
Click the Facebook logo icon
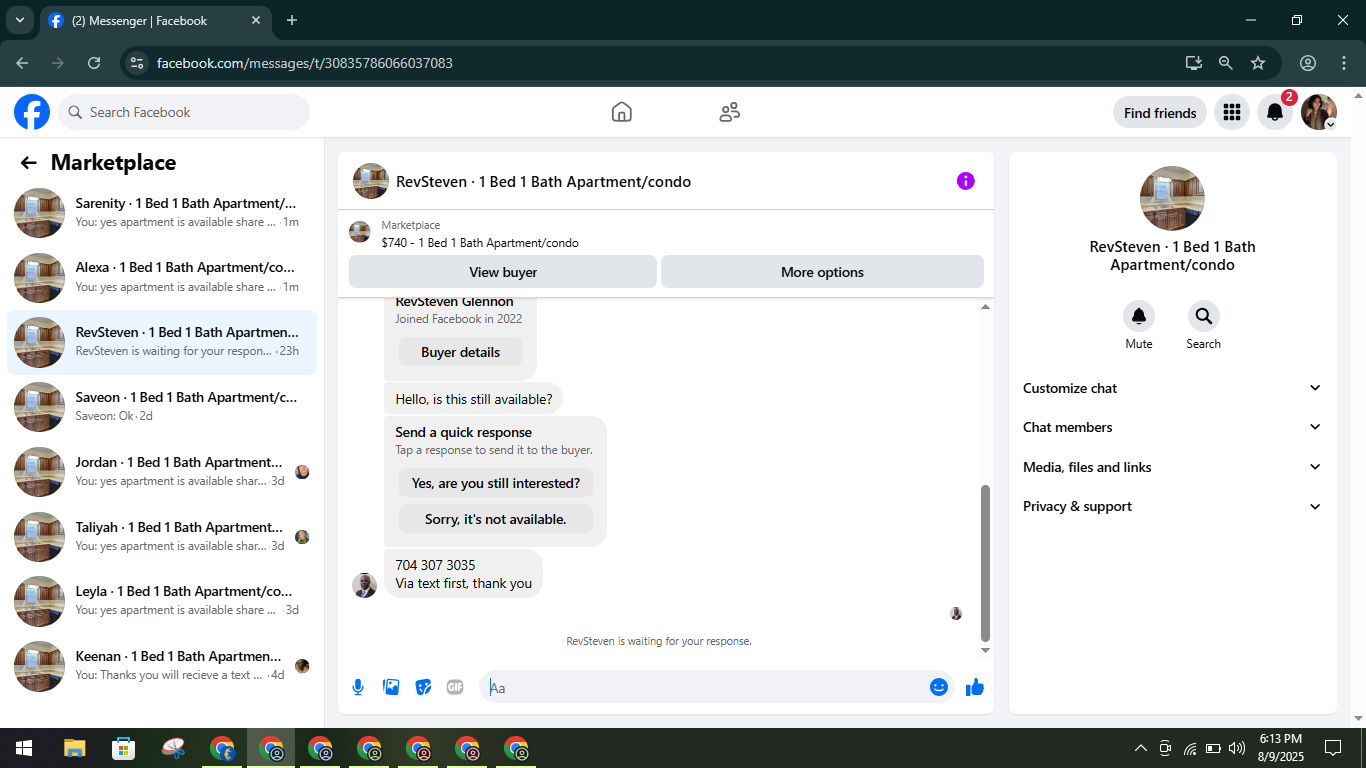click(32, 112)
